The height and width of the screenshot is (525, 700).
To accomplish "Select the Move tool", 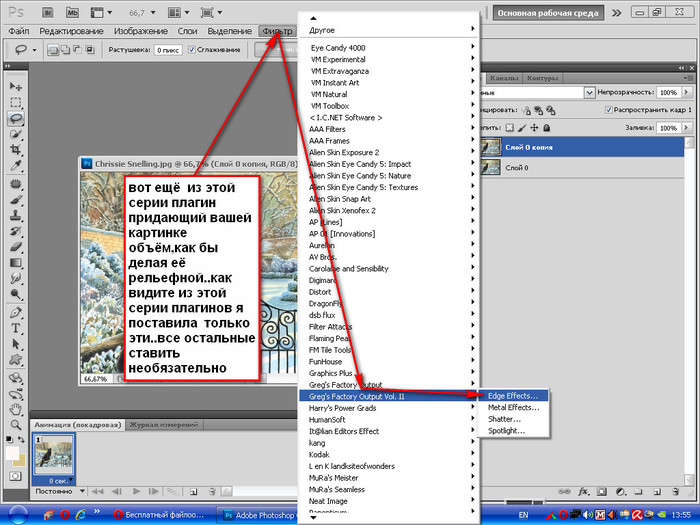I will [x=16, y=86].
